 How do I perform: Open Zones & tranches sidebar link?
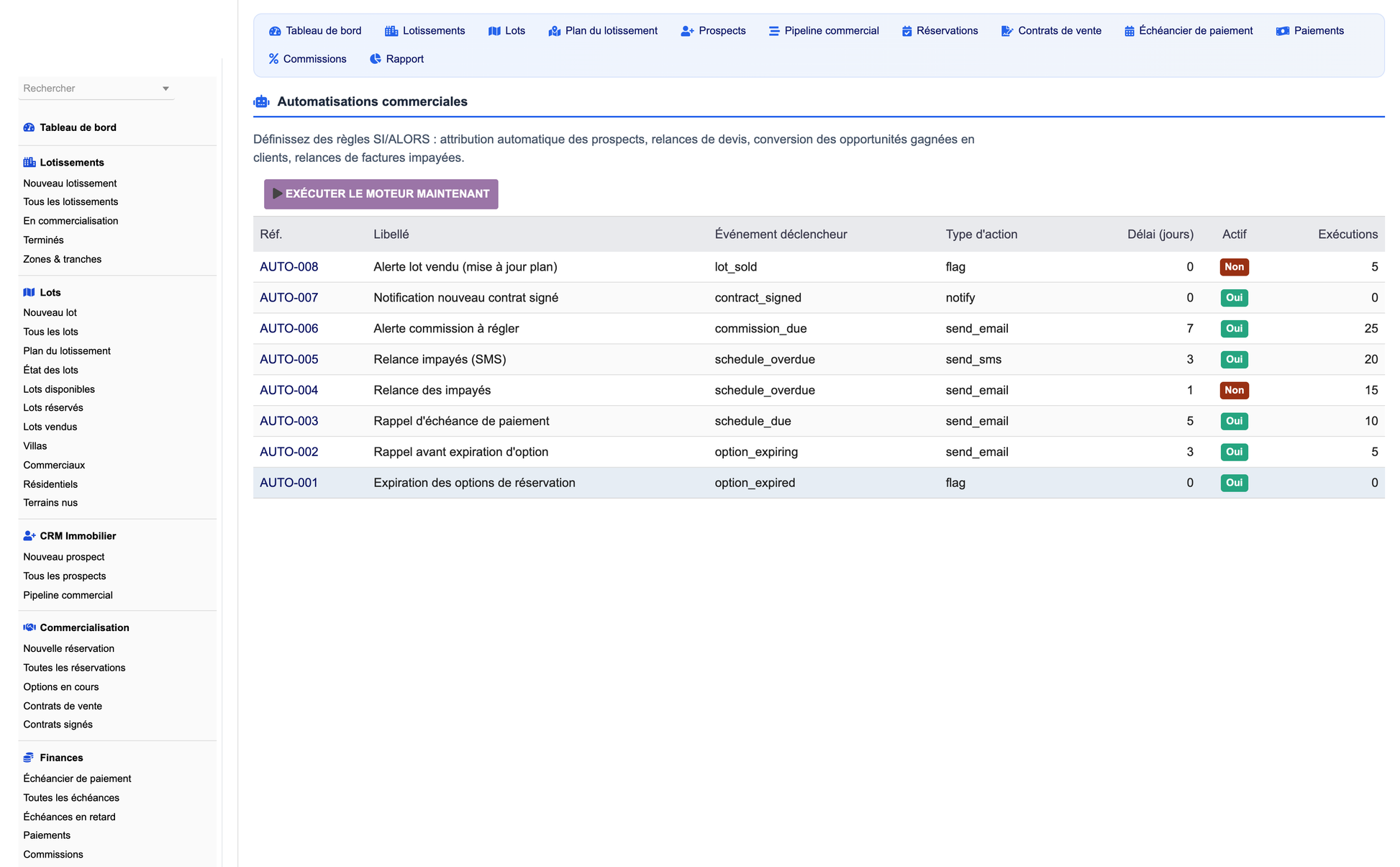(x=62, y=259)
